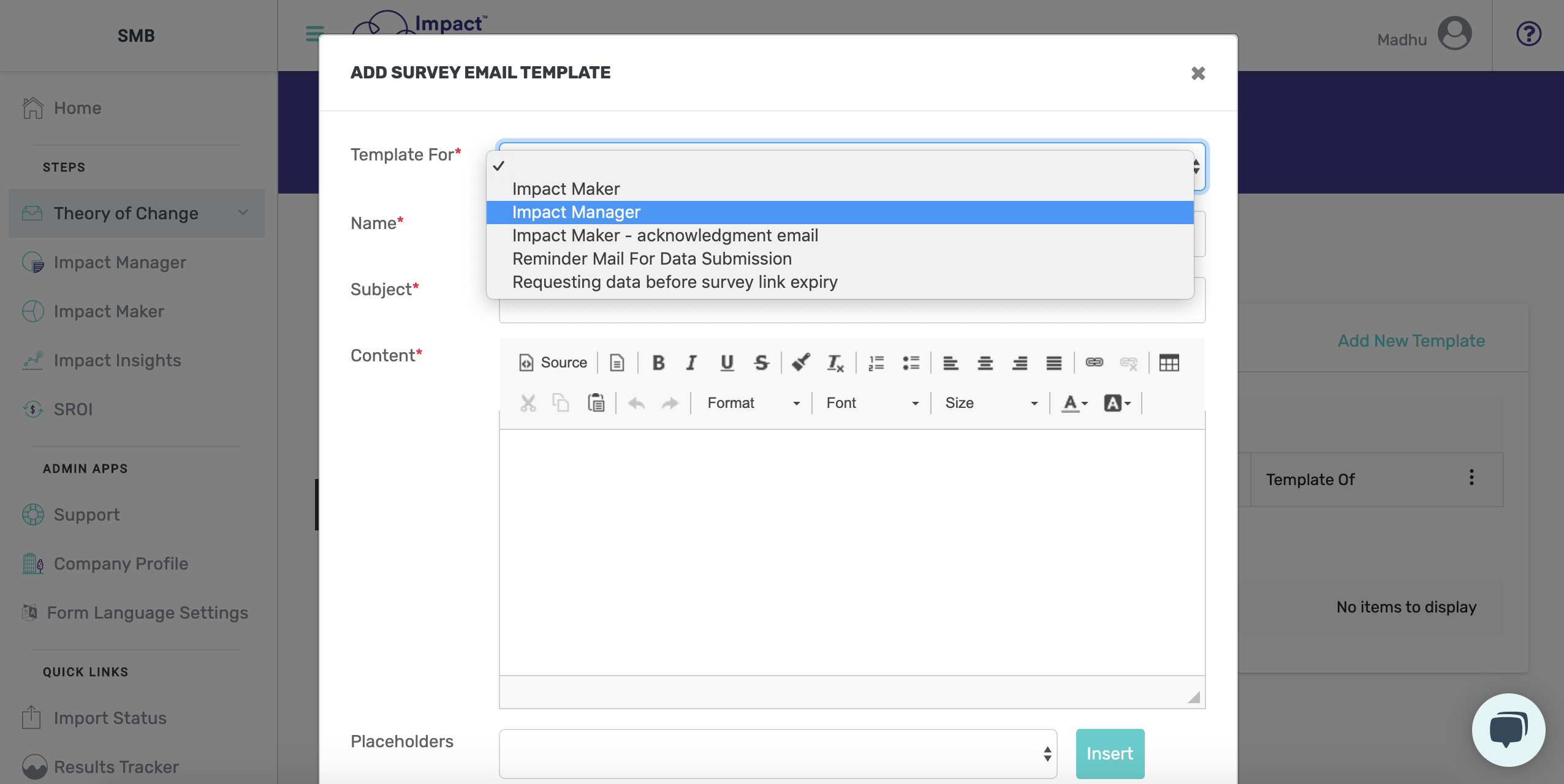The height and width of the screenshot is (784, 1564).
Task: Expand Theory of Change menu
Action: click(136, 213)
